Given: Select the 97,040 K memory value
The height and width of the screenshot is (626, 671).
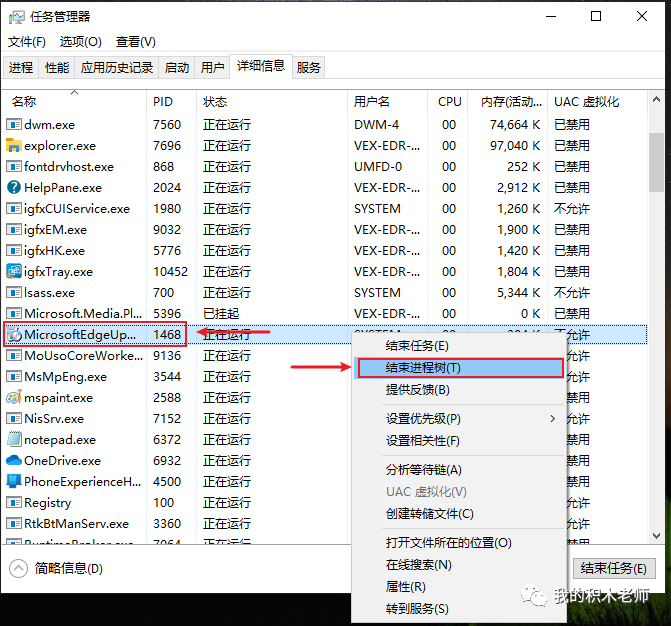Looking at the screenshot, I should (x=515, y=145).
